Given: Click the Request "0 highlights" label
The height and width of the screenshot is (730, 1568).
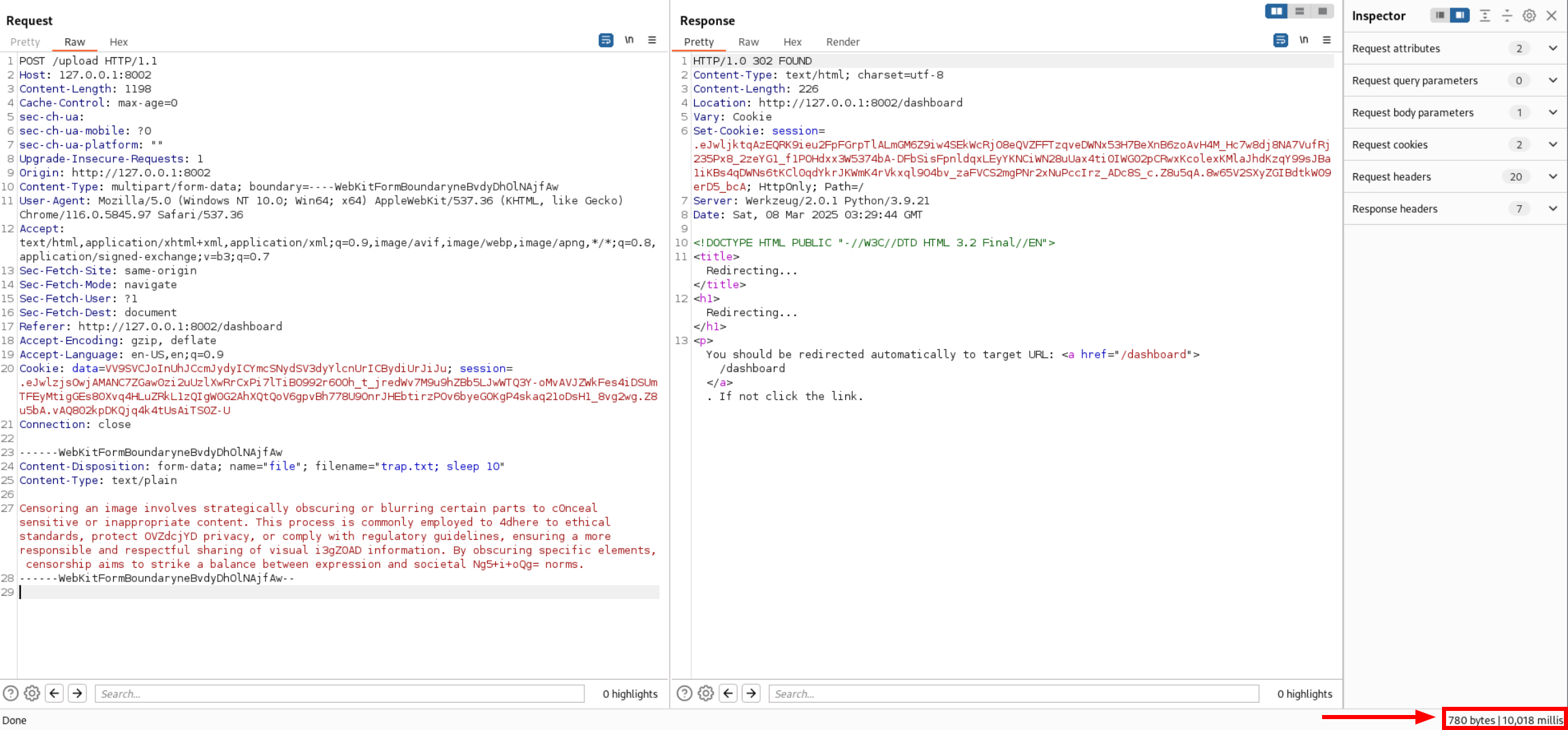Looking at the screenshot, I should tap(630, 694).
